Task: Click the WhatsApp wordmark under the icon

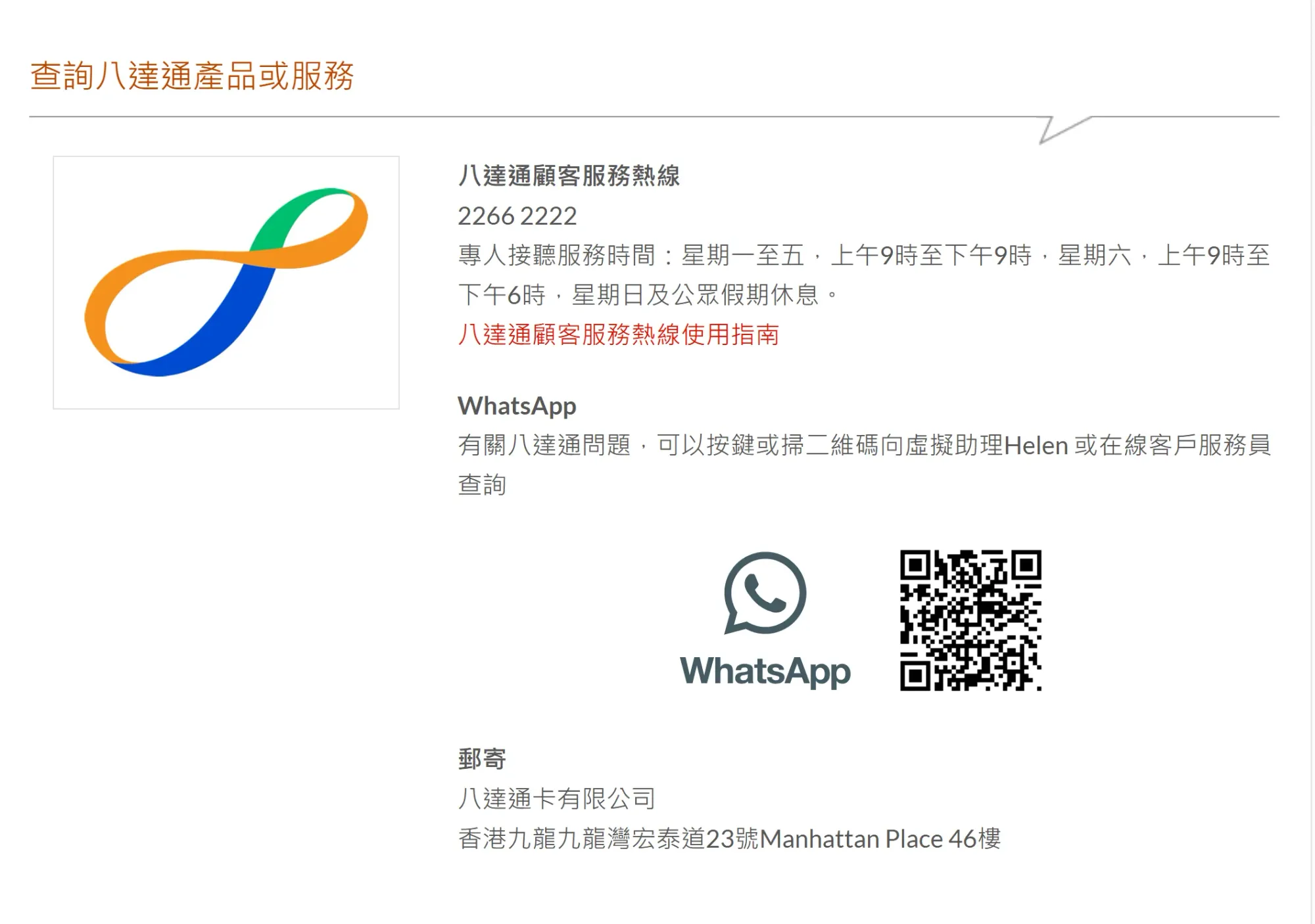Action: 765,671
